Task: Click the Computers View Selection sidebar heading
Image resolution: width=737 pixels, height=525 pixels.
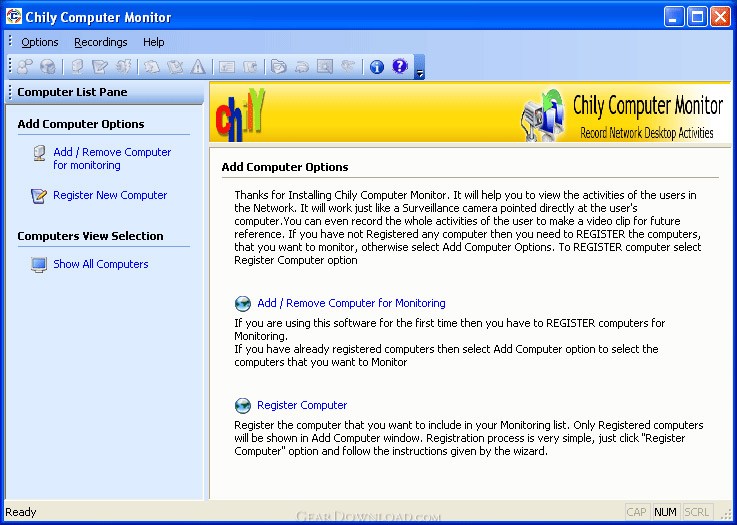Action: tap(90, 236)
